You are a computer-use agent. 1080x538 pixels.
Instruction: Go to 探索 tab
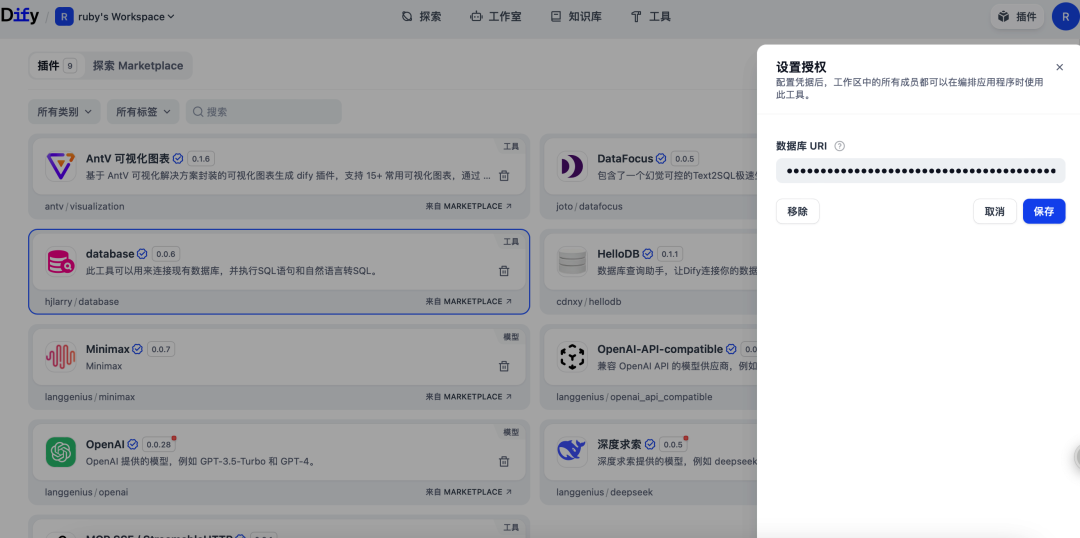tap(421, 17)
